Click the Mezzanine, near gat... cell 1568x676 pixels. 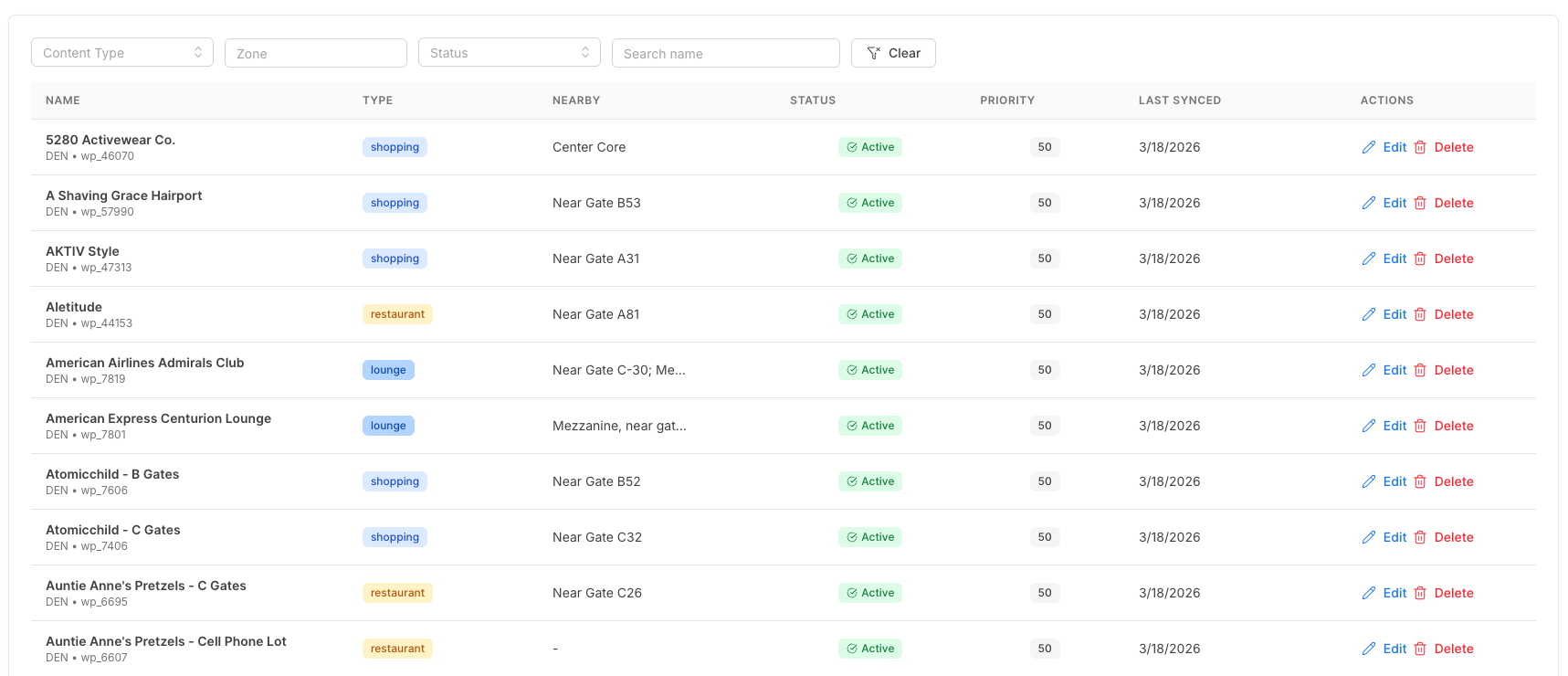click(x=619, y=426)
